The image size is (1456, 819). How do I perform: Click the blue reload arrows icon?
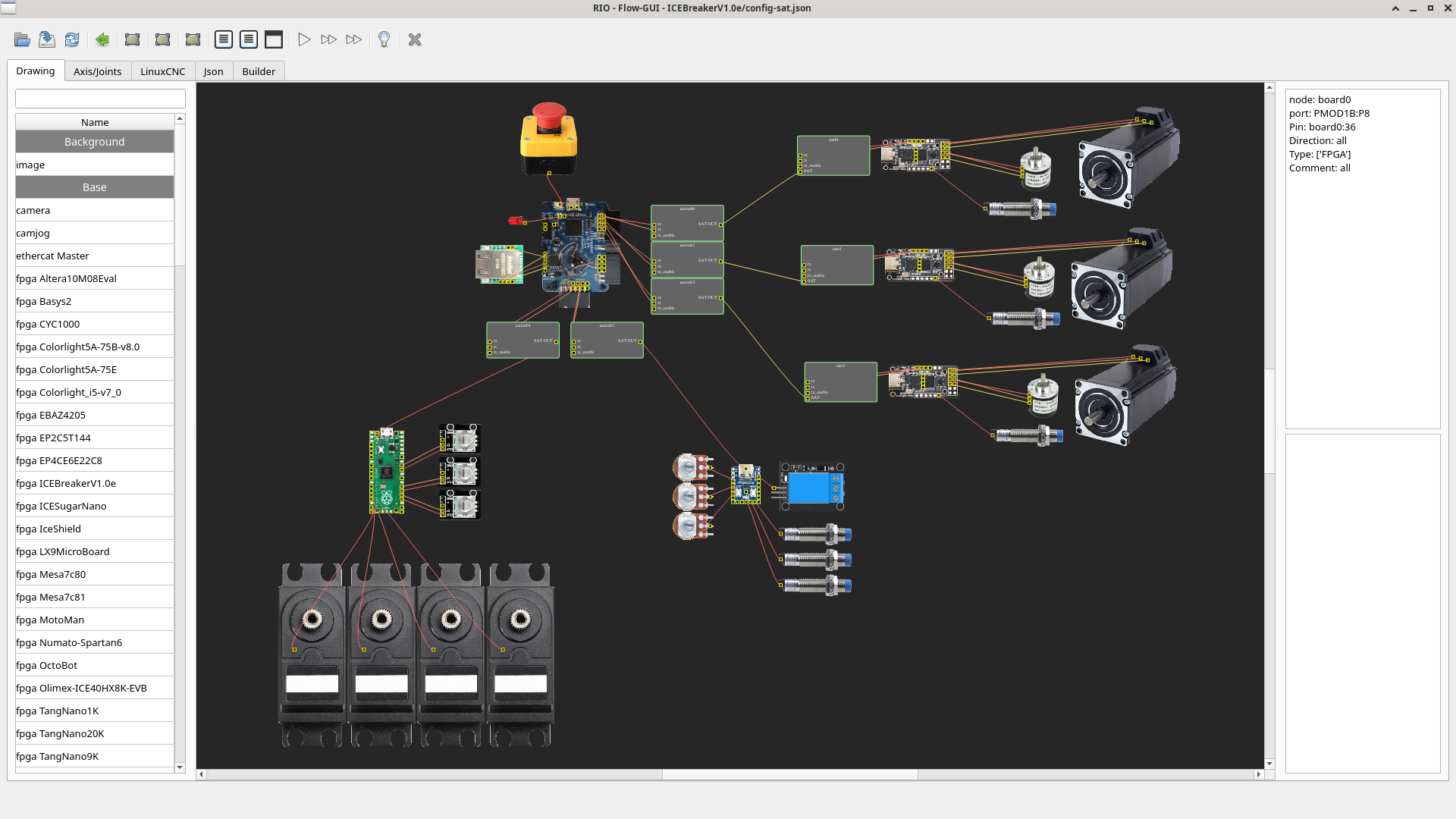[72, 39]
